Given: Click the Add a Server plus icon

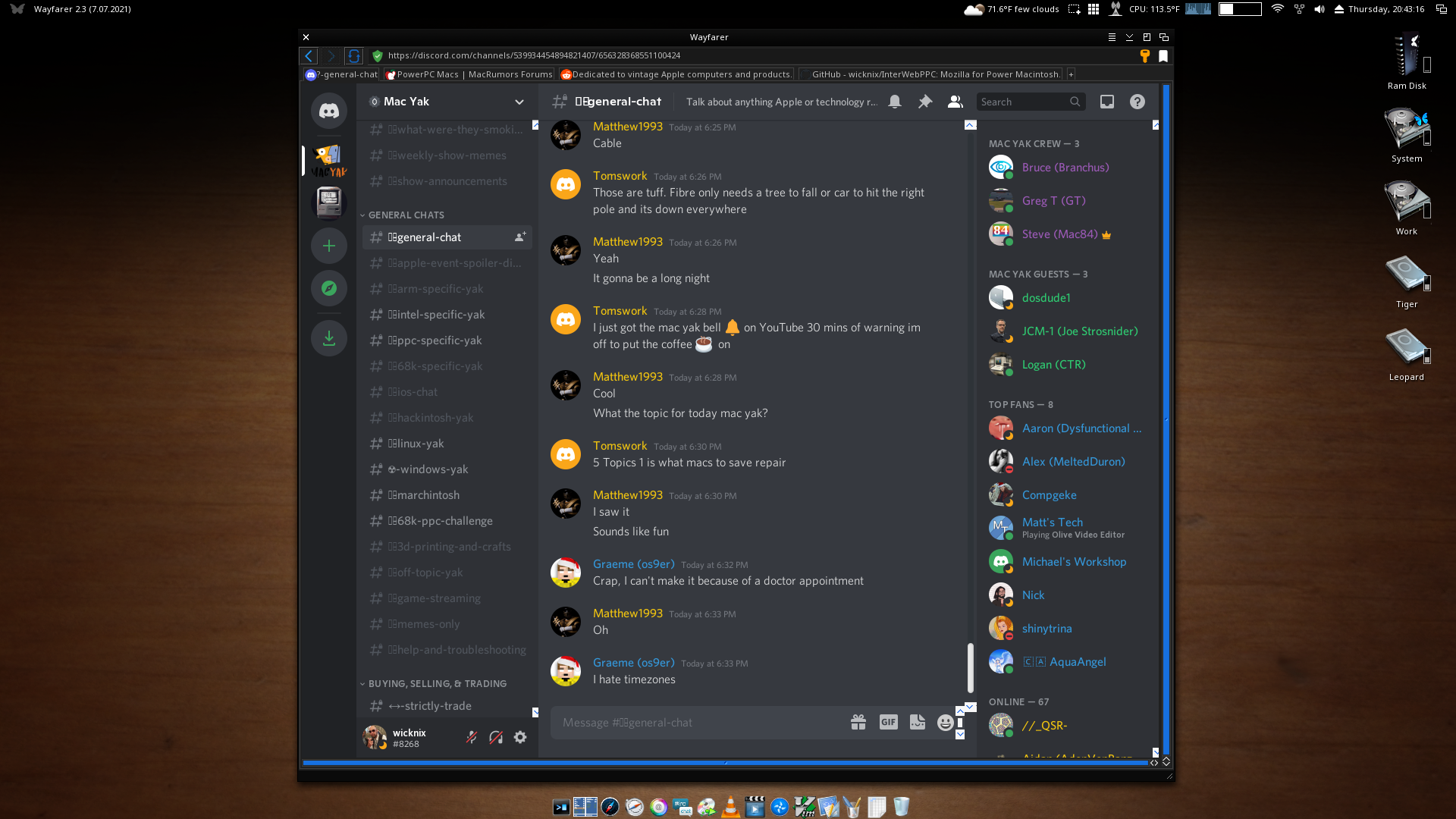Looking at the screenshot, I should point(328,246).
